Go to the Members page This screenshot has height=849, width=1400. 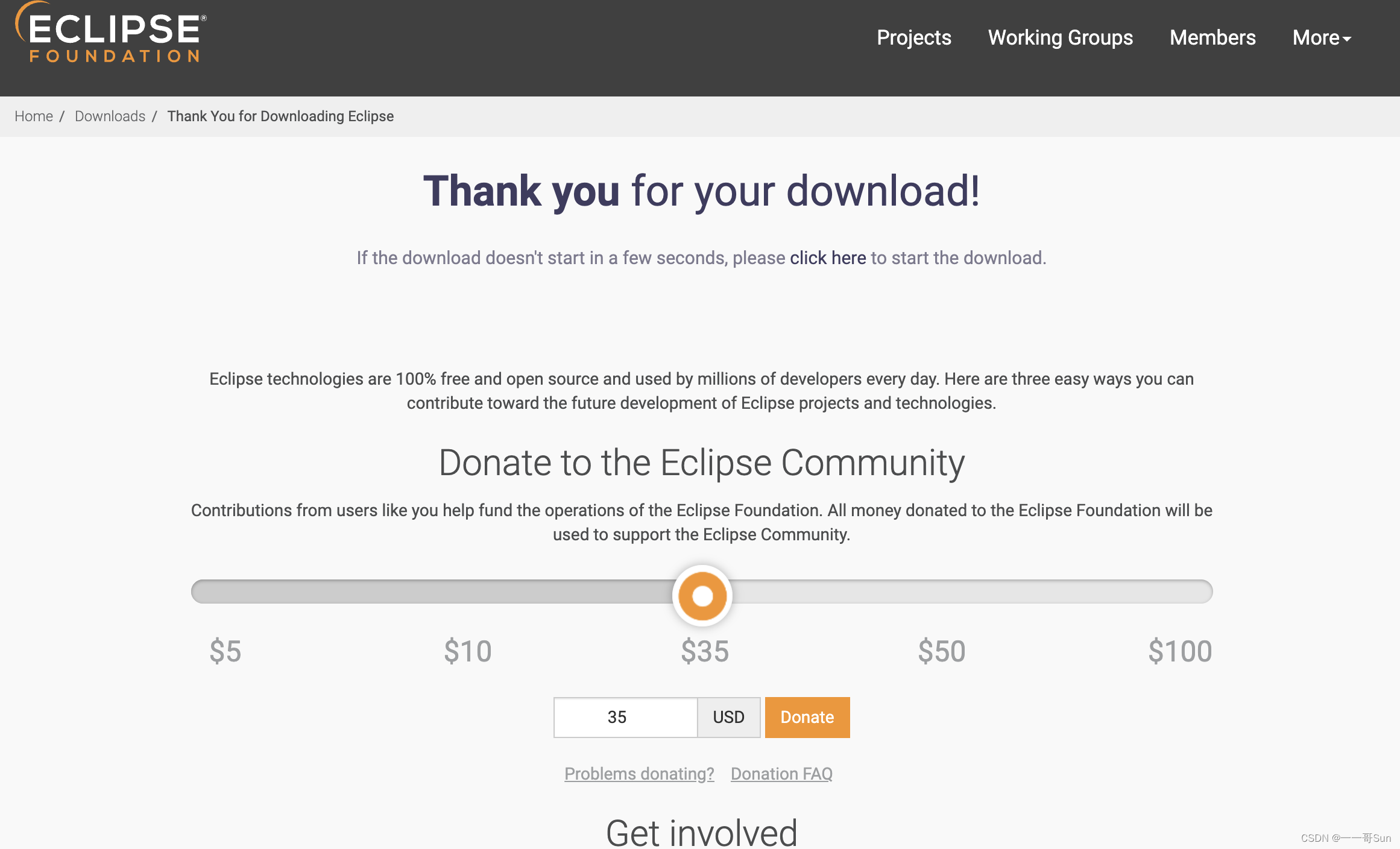[x=1212, y=37]
